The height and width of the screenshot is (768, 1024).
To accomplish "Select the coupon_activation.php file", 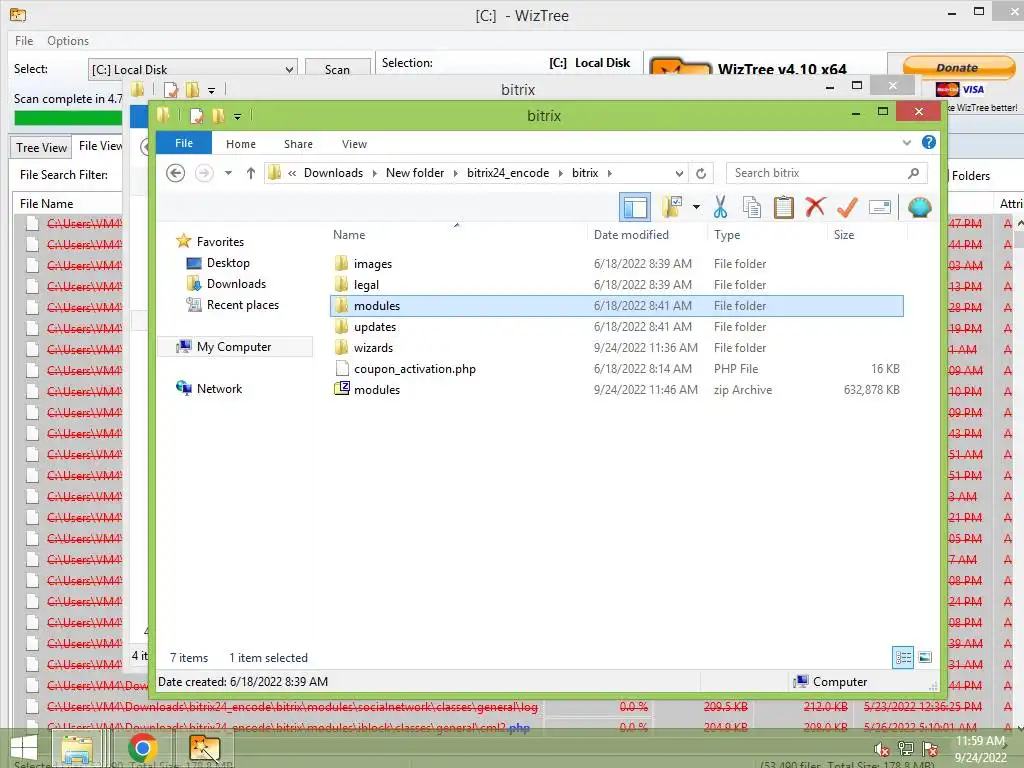I will (616, 368).
